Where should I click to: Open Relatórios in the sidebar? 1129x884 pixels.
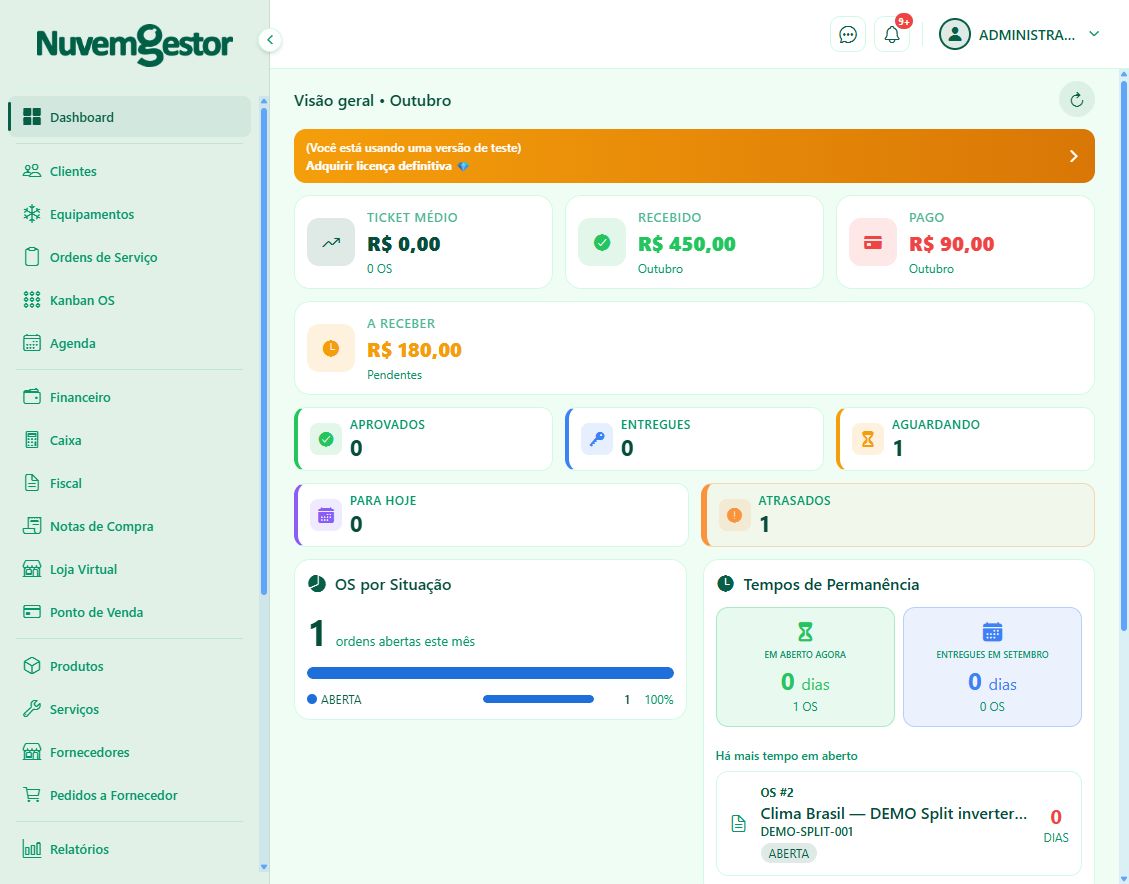[x=130, y=849]
